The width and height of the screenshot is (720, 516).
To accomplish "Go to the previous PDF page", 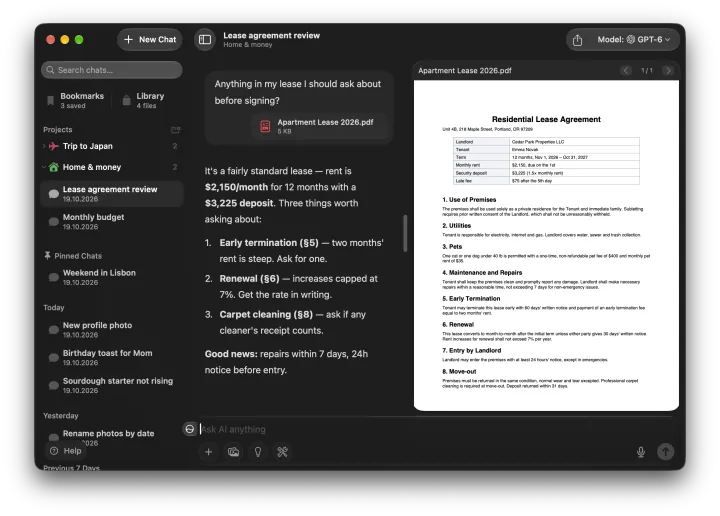I will click(x=625, y=70).
